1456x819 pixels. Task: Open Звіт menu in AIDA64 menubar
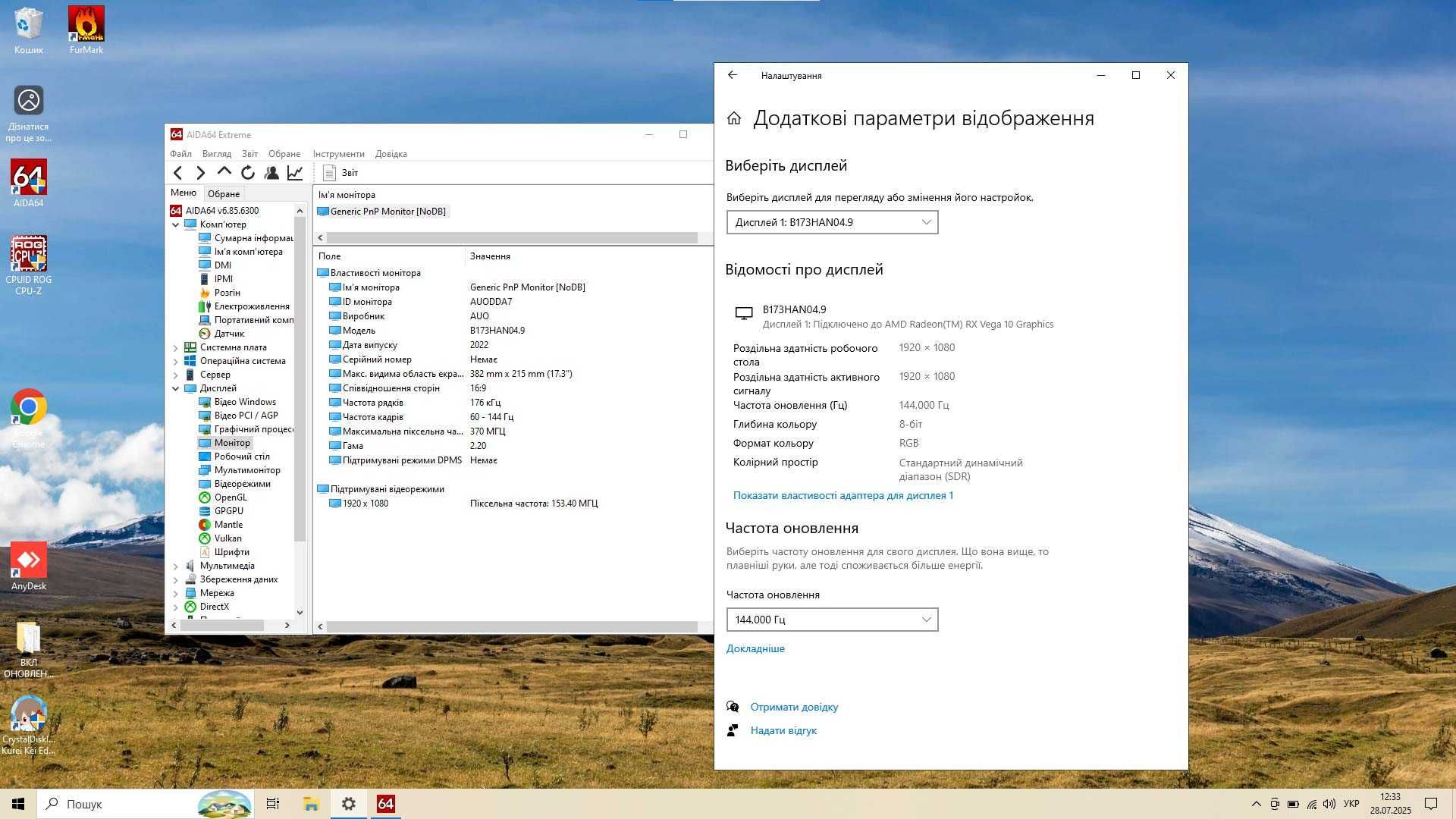249,154
